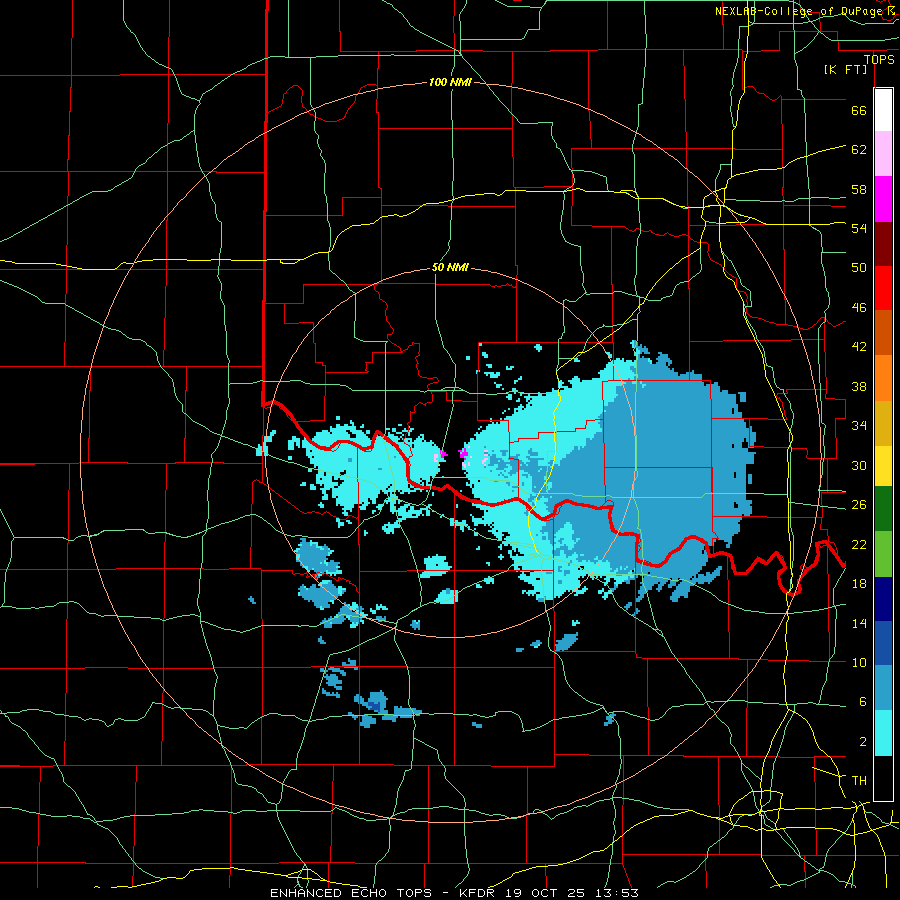This screenshot has height=900, width=900.
Task: Click the legend value 38
Action: click(859, 386)
